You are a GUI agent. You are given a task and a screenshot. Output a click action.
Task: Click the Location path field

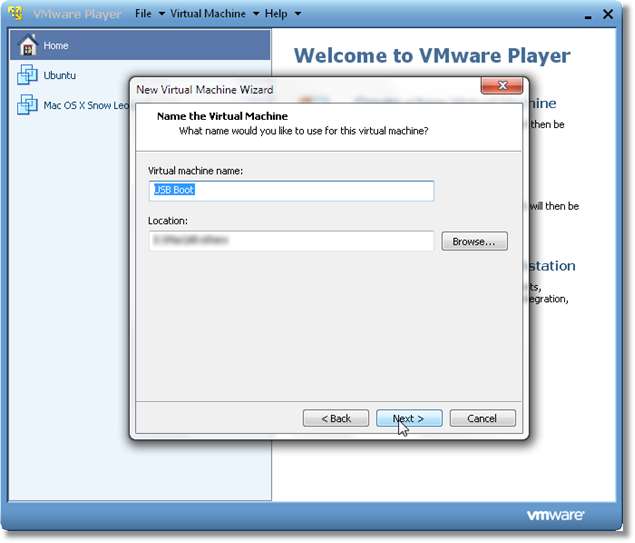click(291, 241)
